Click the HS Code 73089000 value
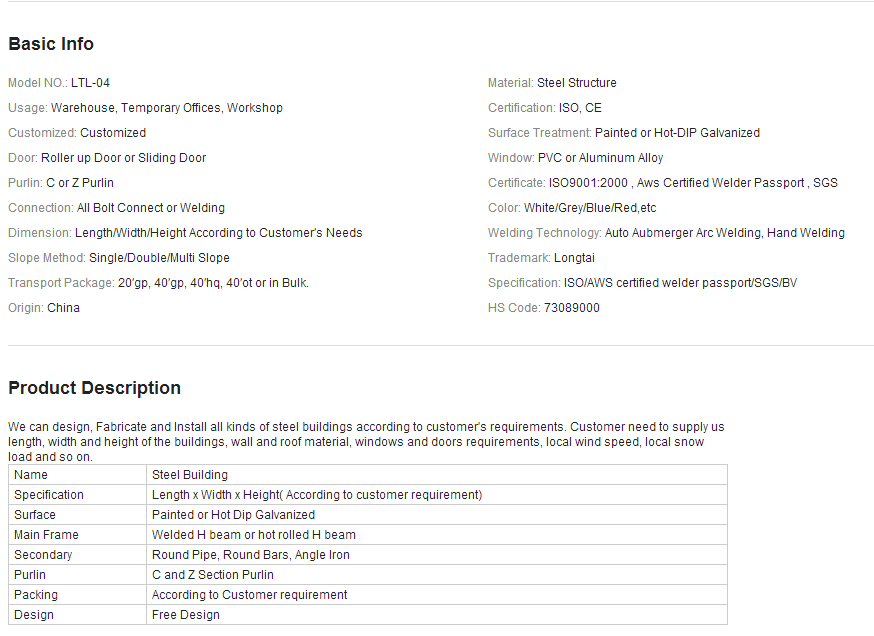The height and width of the screenshot is (636, 874). [x=571, y=308]
